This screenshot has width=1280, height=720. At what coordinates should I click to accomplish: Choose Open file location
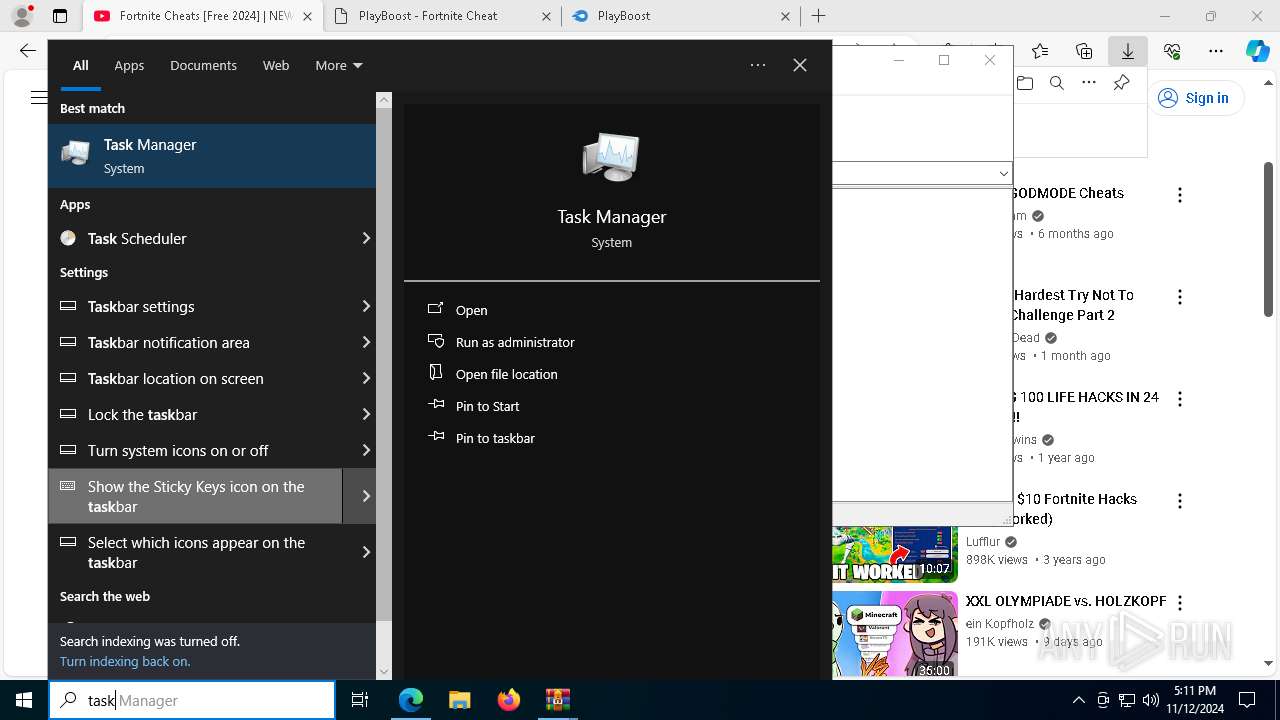pyautogui.click(x=506, y=374)
